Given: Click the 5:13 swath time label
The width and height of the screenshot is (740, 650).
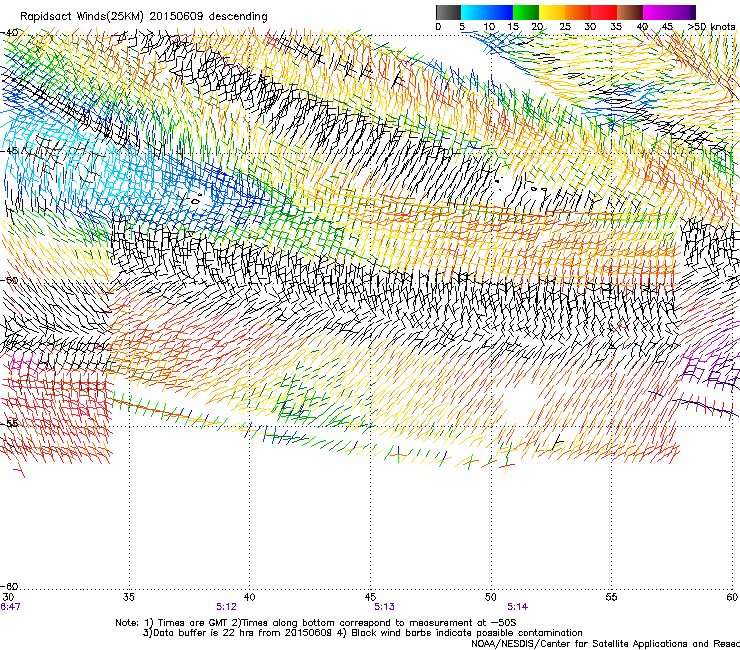Looking at the screenshot, I should click(385, 607).
